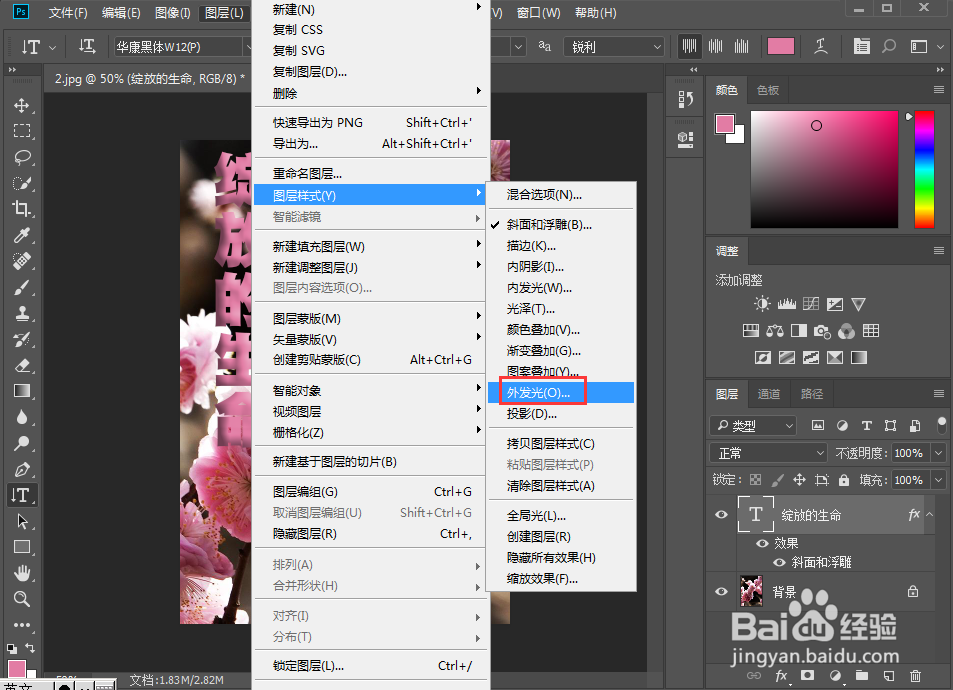The image size is (953, 690).
Task: Toggle lock transparent pixels
Action: 755,480
